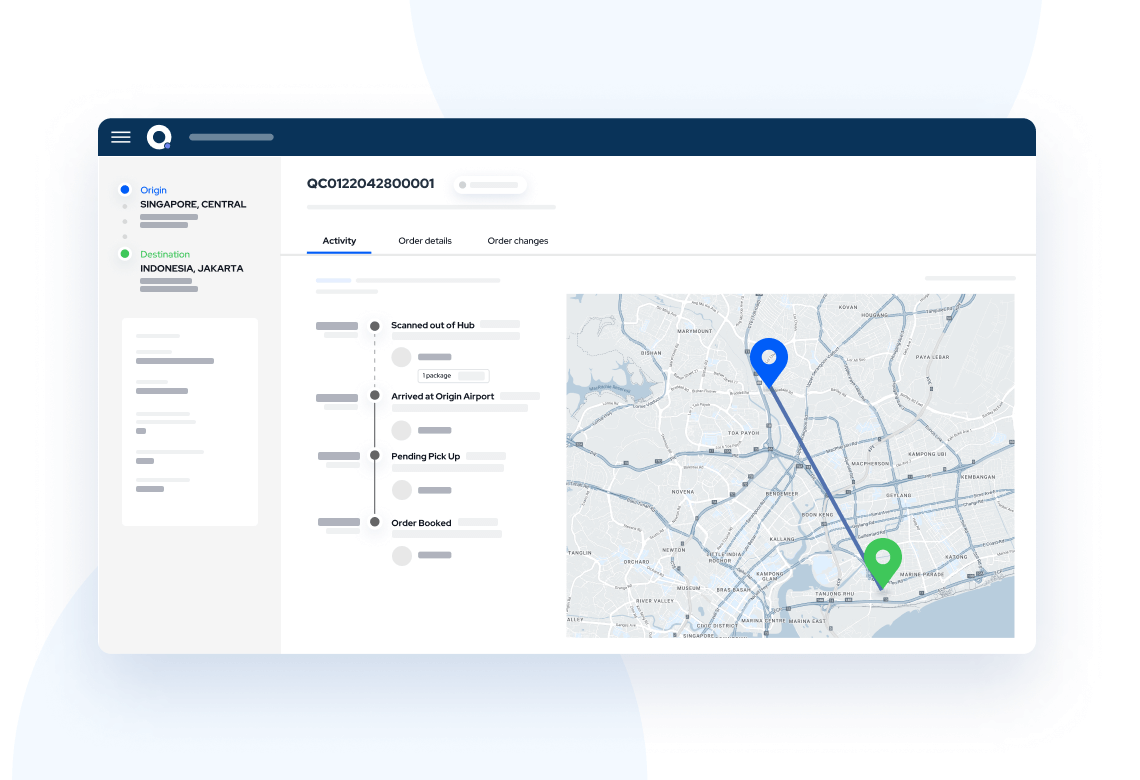The width and height of the screenshot is (1140, 780).
Task: Click the circular Q logo in header
Action: (x=159, y=137)
